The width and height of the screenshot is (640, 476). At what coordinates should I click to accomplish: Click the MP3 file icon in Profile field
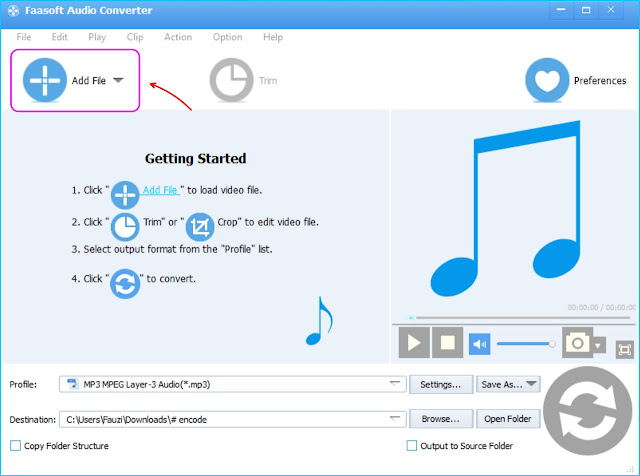coord(73,384)
